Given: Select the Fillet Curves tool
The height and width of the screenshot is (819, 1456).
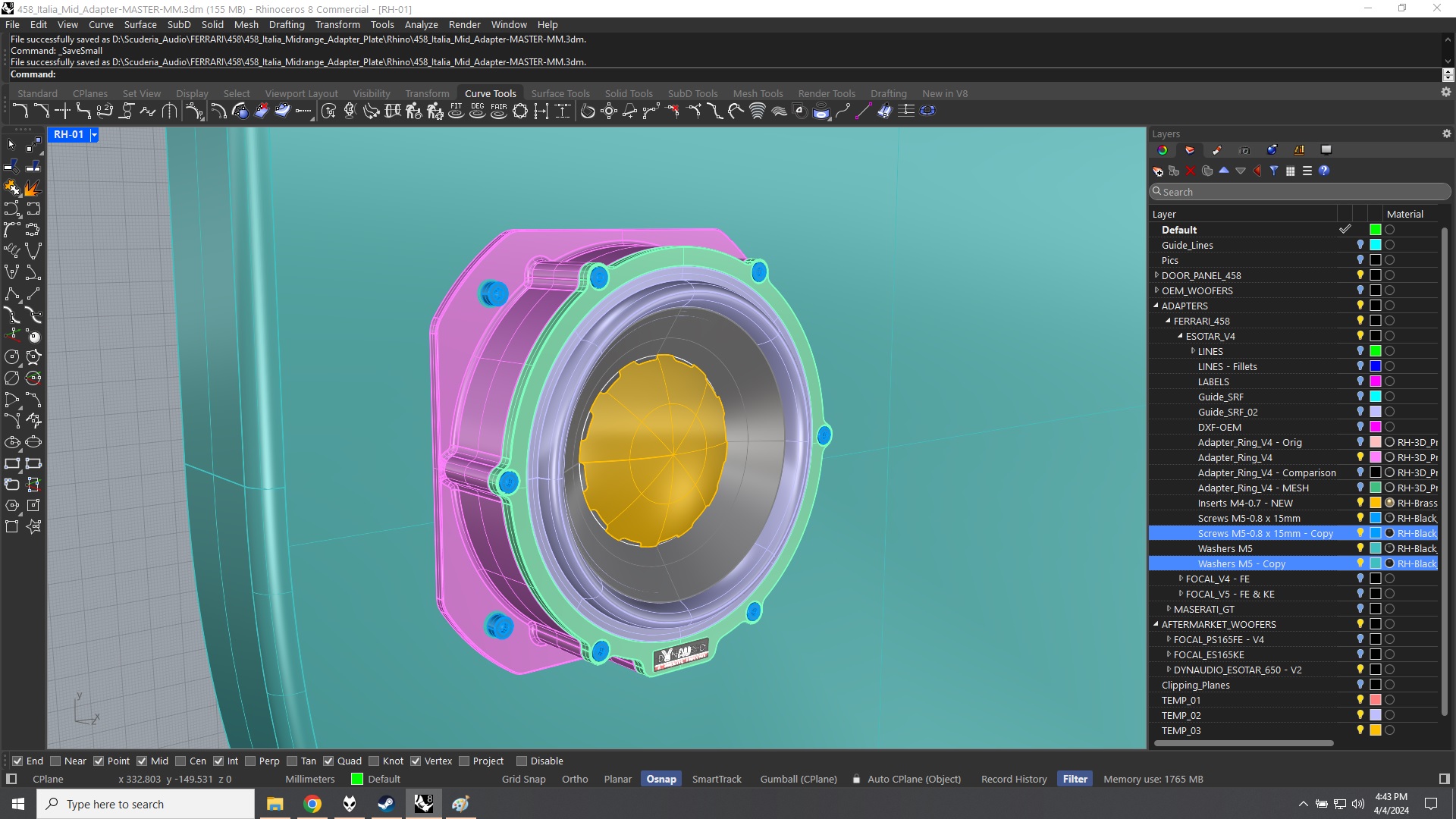Looking at the screenshot, I should point(20,111).
